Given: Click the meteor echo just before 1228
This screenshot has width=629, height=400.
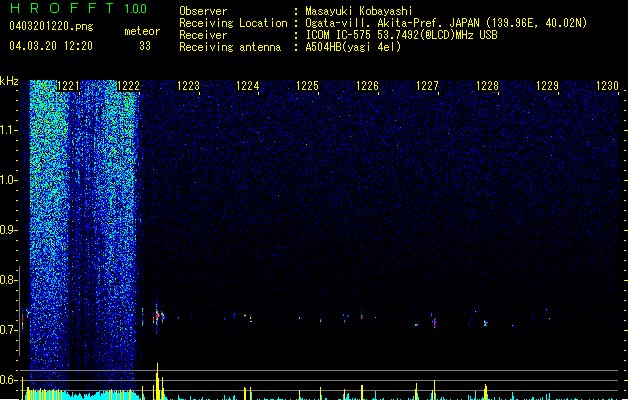Looking at the screenshot, I should pyautogui.click(x=485, y=323).
